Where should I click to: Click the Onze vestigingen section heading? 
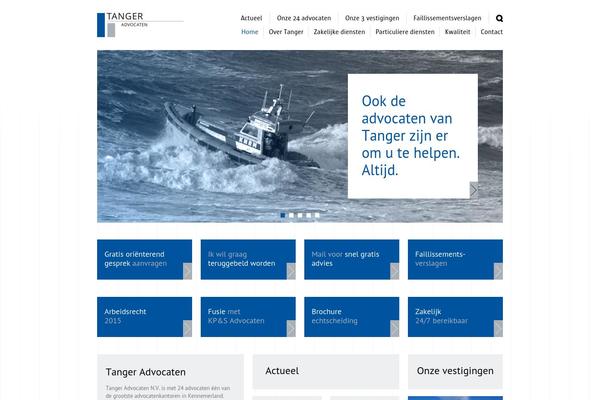455,371
